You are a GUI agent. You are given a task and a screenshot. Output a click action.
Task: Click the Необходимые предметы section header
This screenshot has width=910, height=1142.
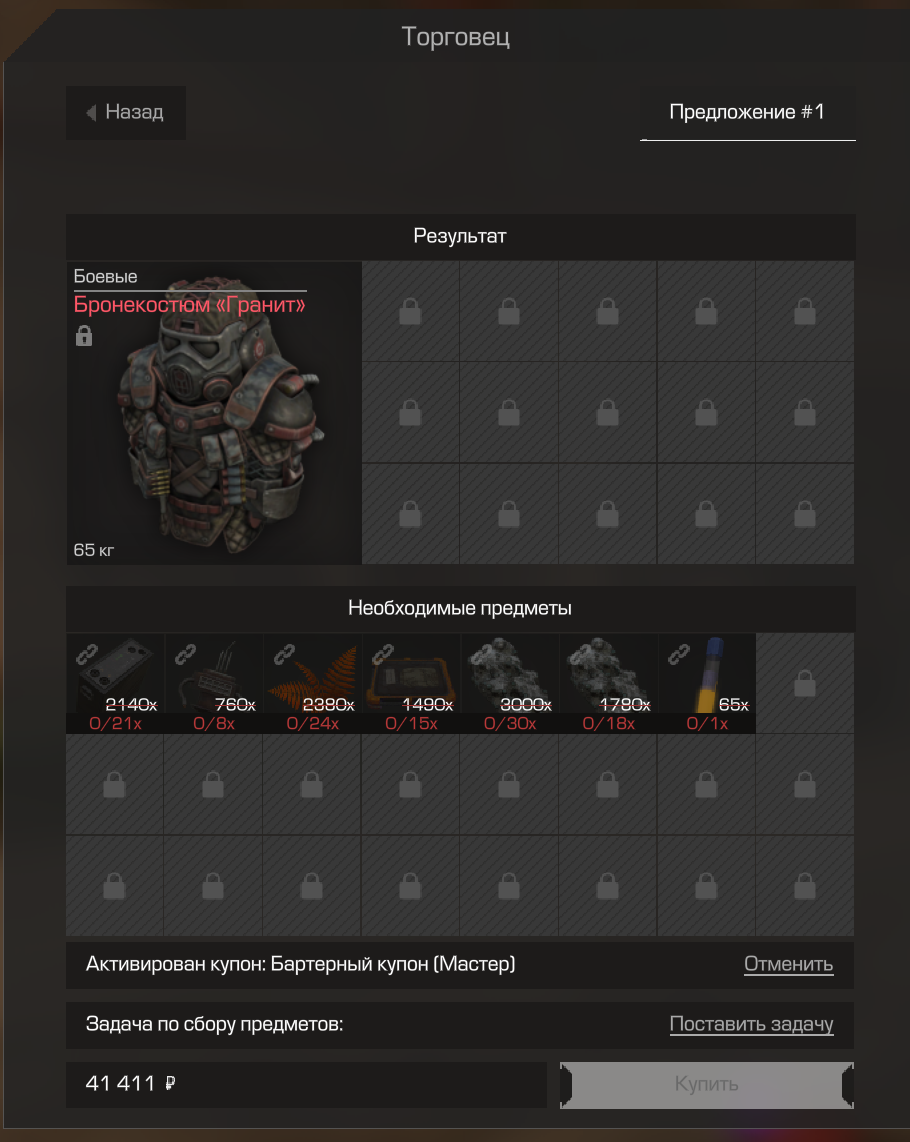(460, 608)
